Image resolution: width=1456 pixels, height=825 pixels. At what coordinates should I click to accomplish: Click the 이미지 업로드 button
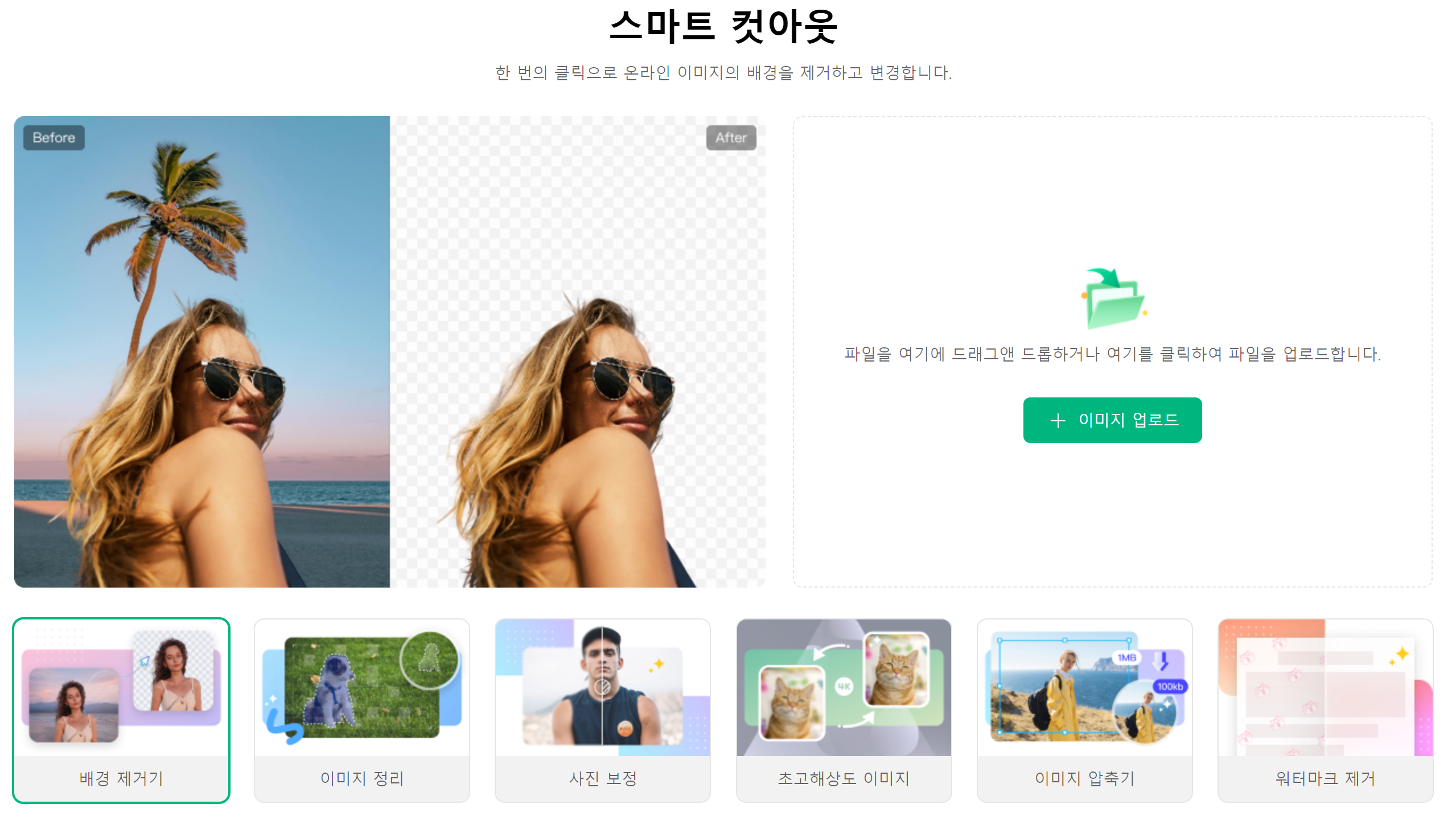point(1112,420)
